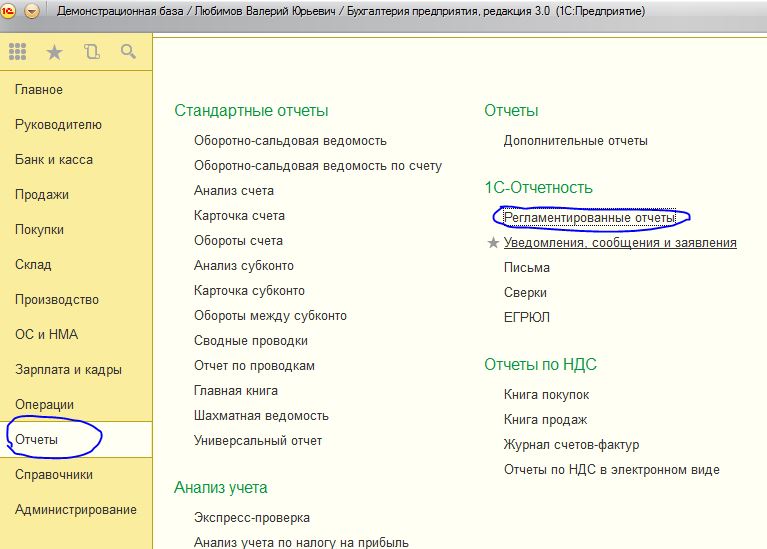Image resolution: width=767 pixels, height=549 pixels.
Task: Open Книга покупок report
Action: tap(546, 395)
